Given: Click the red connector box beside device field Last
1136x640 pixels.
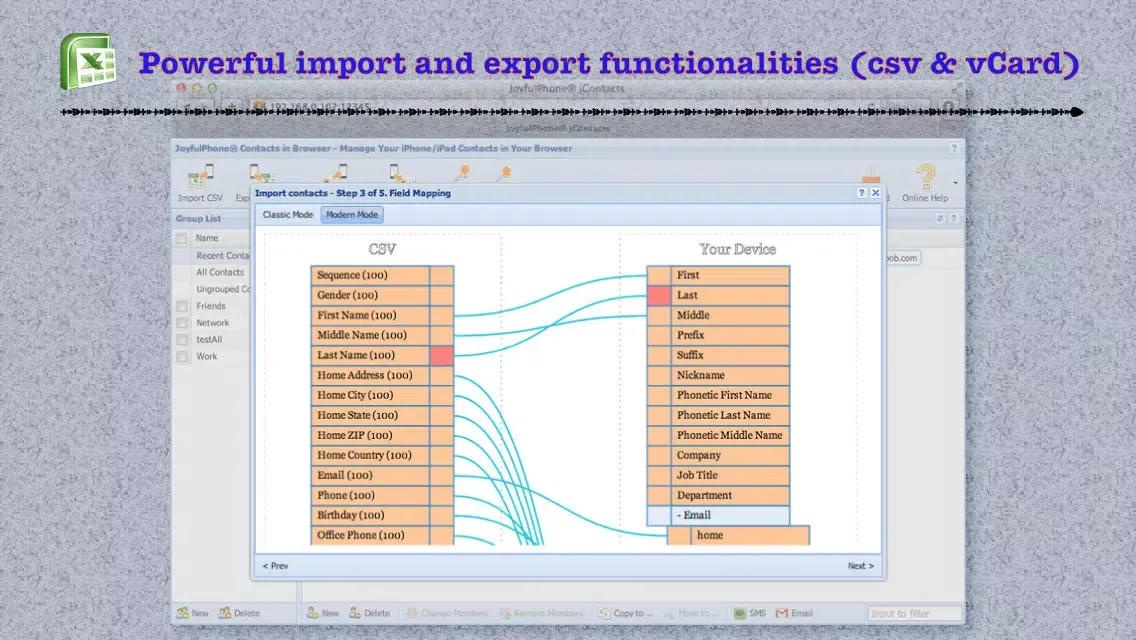Looking at the screenshot, I should point(659,295).
